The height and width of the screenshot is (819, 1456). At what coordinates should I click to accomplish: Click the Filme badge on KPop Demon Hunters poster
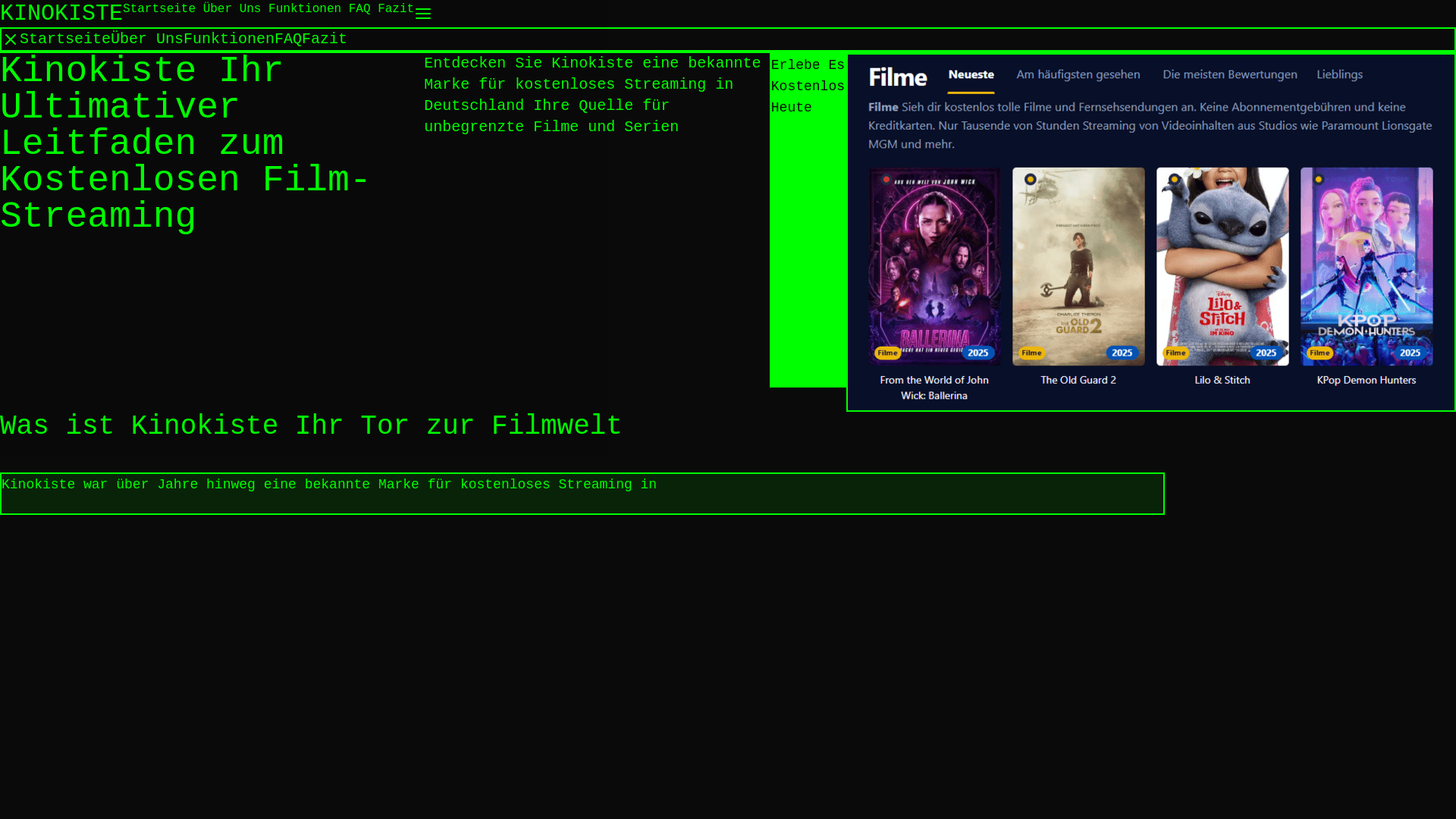point(1319,353)
